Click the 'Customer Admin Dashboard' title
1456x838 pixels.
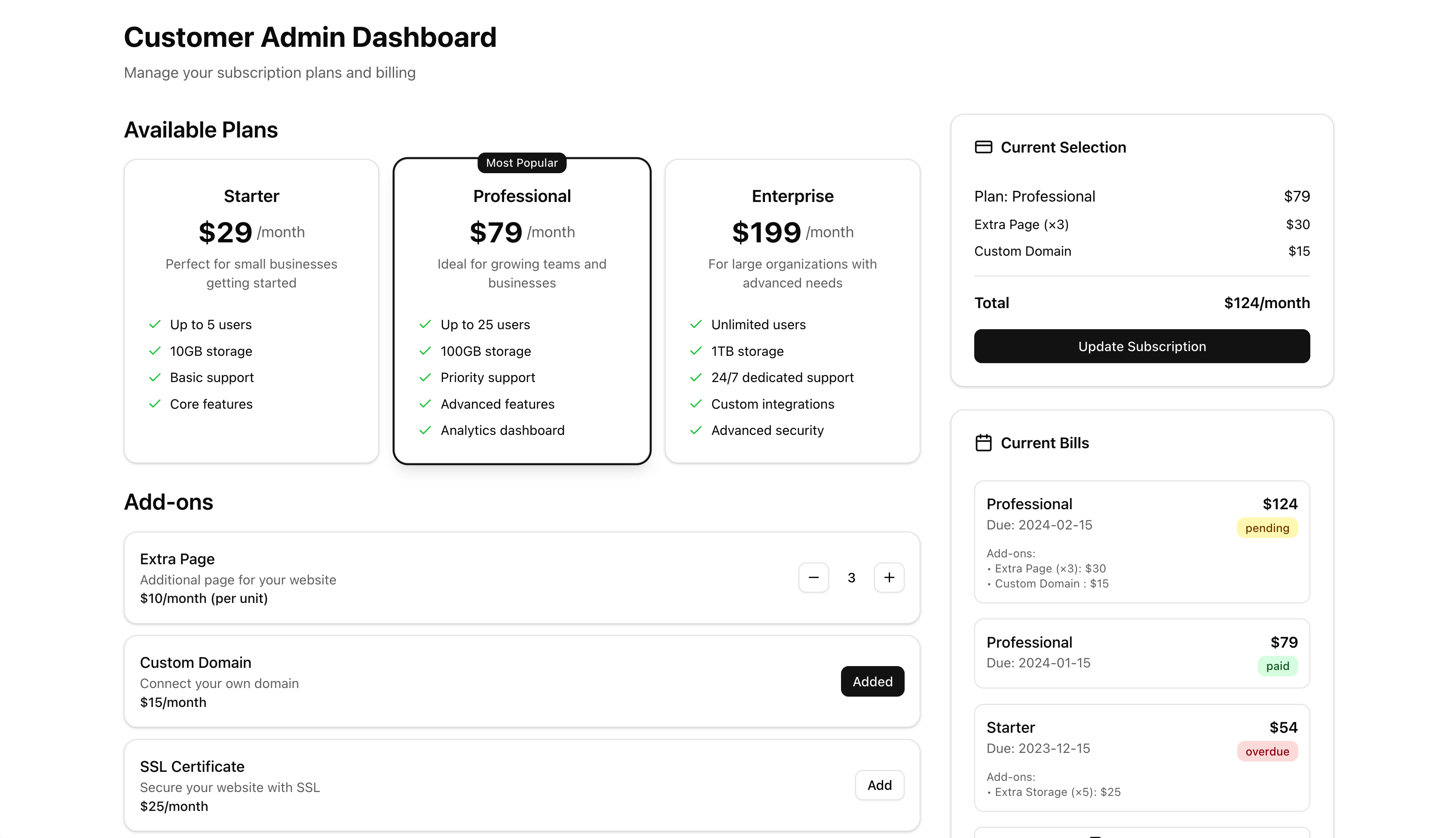(309, 37)
